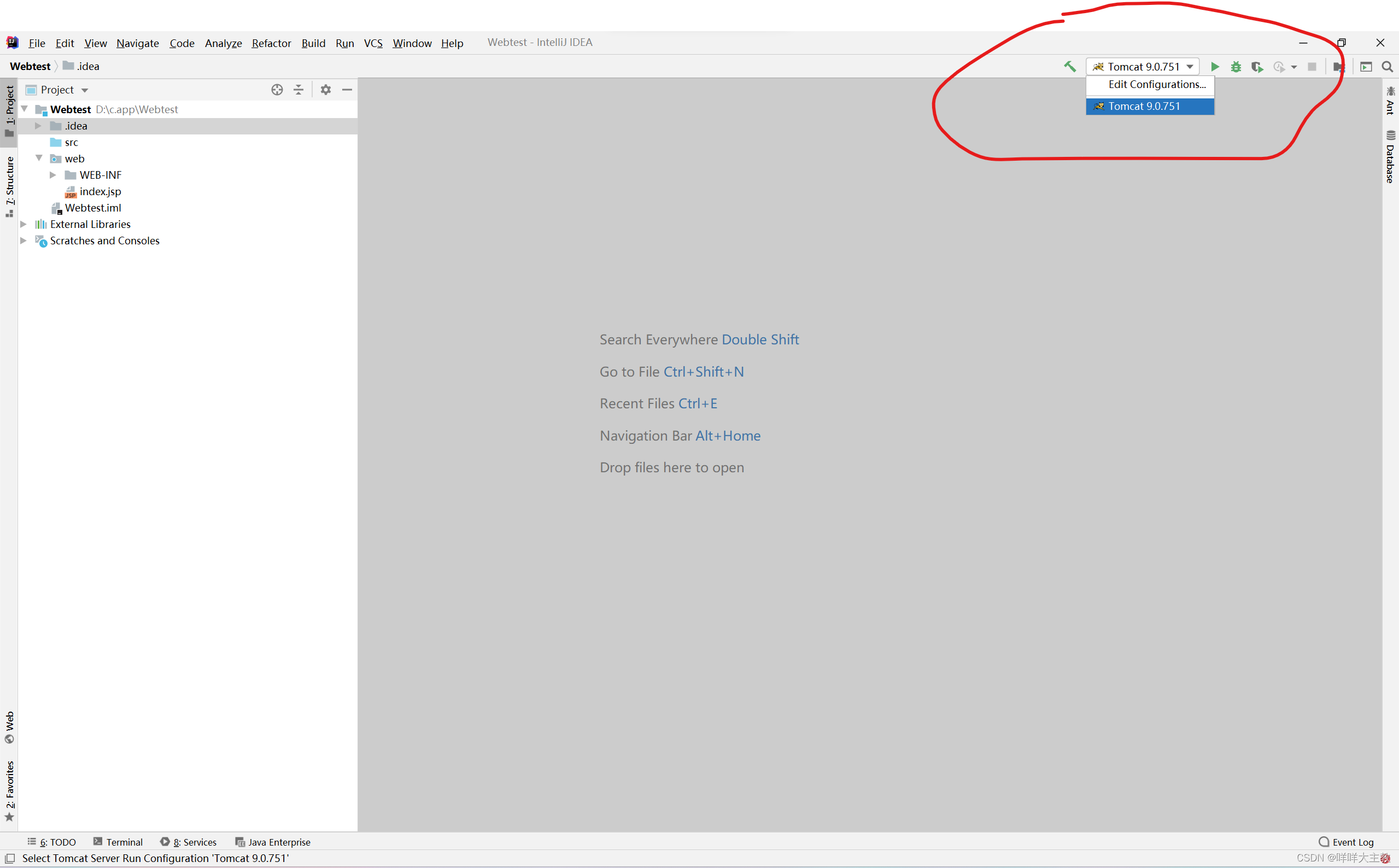The height and width of the screenshot is (868, 1399).
Task: Click the green Run button
Action: [1215, 67]
